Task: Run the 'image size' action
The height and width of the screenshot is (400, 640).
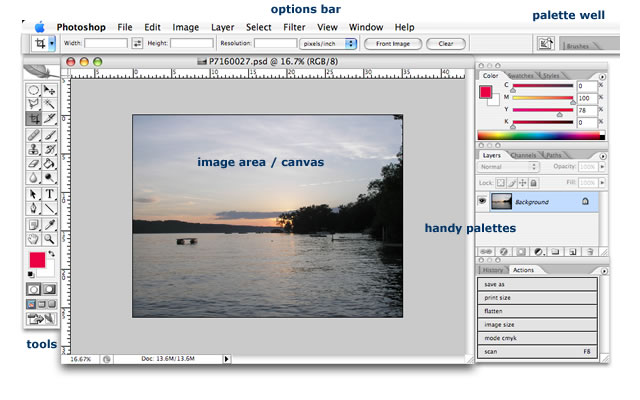Action: (x=538, y=324)
